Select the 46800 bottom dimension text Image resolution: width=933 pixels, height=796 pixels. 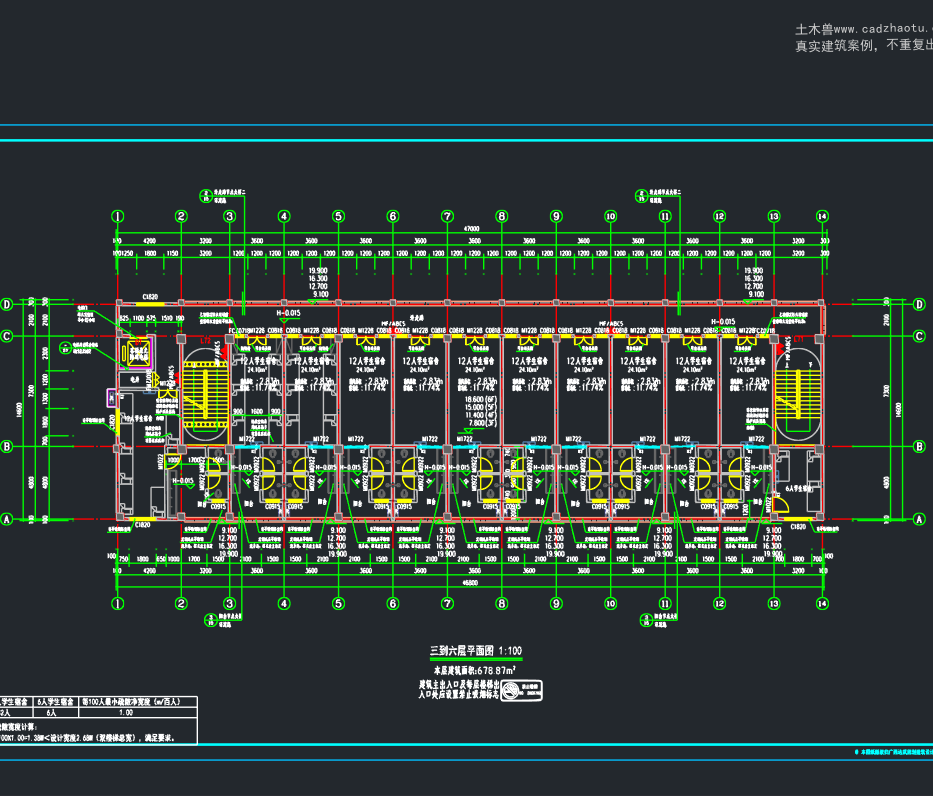click(470, 583)
